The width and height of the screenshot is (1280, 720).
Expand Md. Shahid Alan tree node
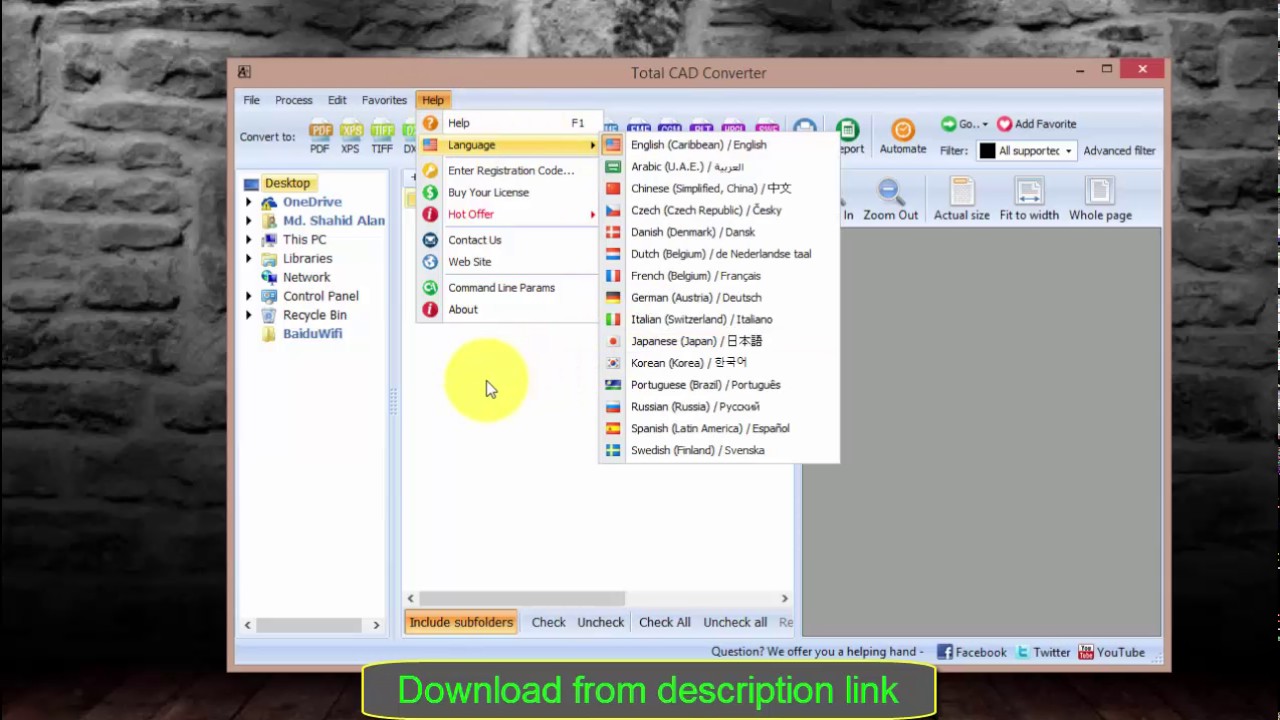pos(249,221)
